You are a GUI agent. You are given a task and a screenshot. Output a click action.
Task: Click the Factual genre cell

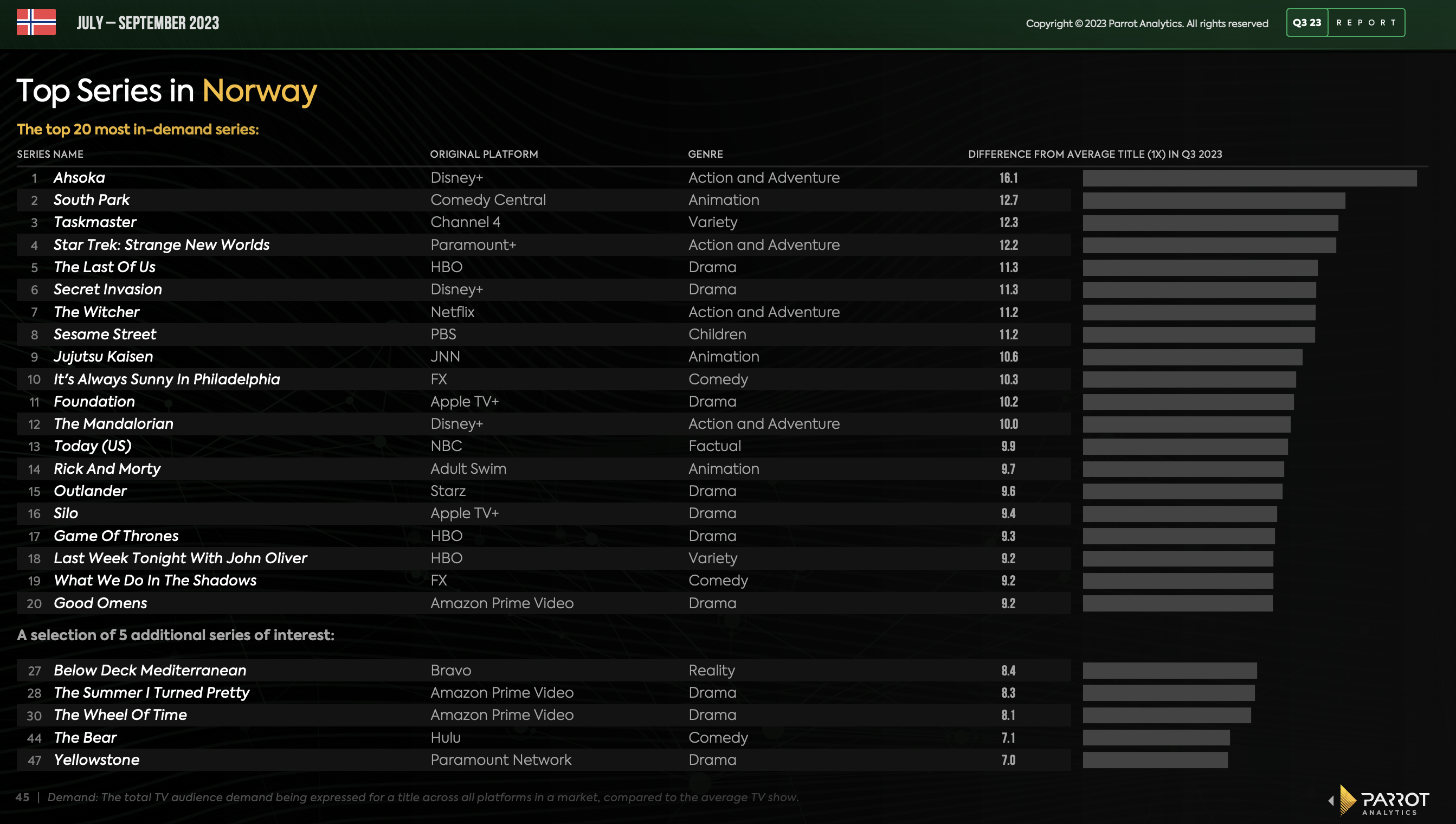[714, 446]
